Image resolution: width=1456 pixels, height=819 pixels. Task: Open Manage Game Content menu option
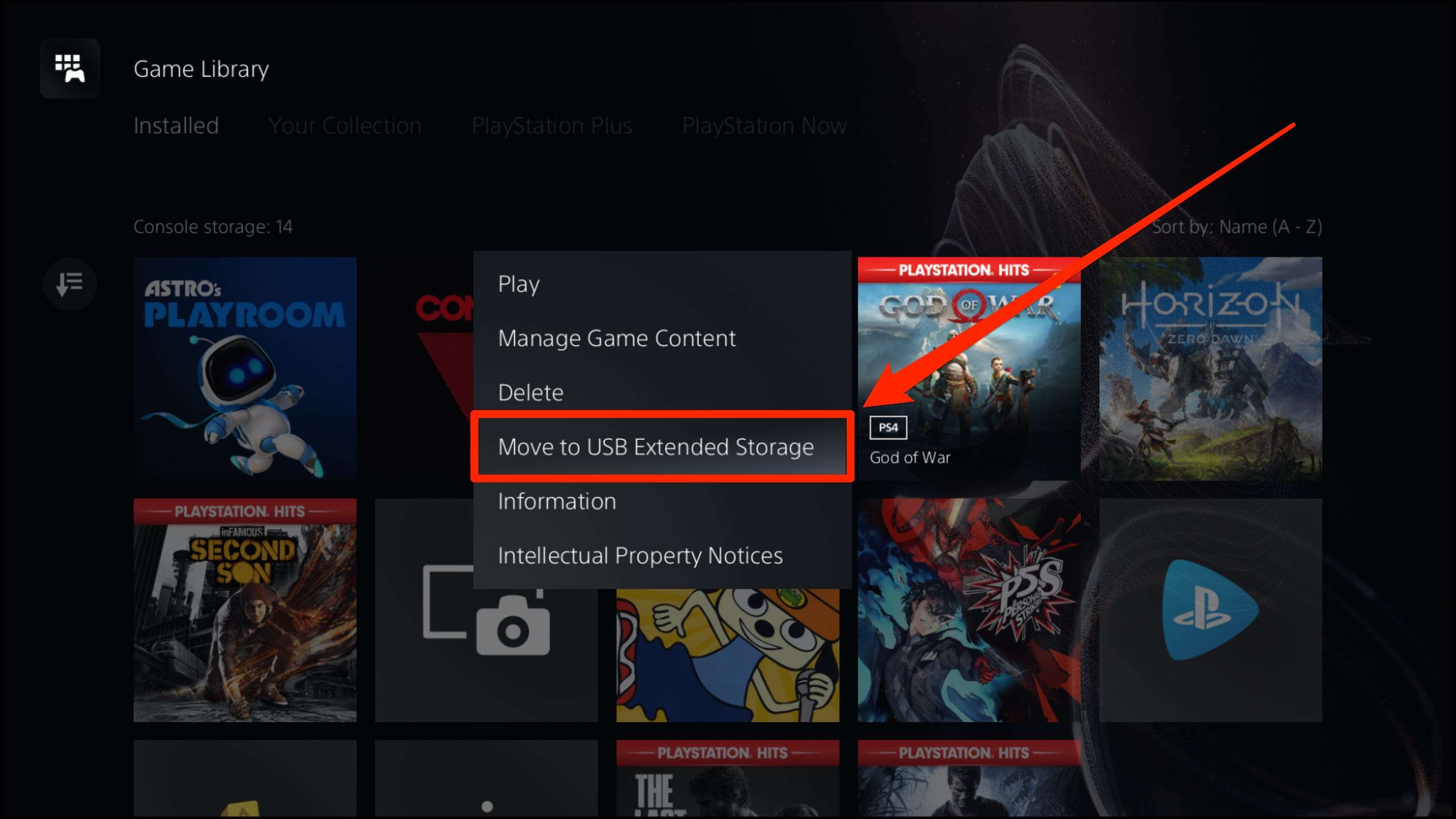pyautogui.click(x=617, y=338)
